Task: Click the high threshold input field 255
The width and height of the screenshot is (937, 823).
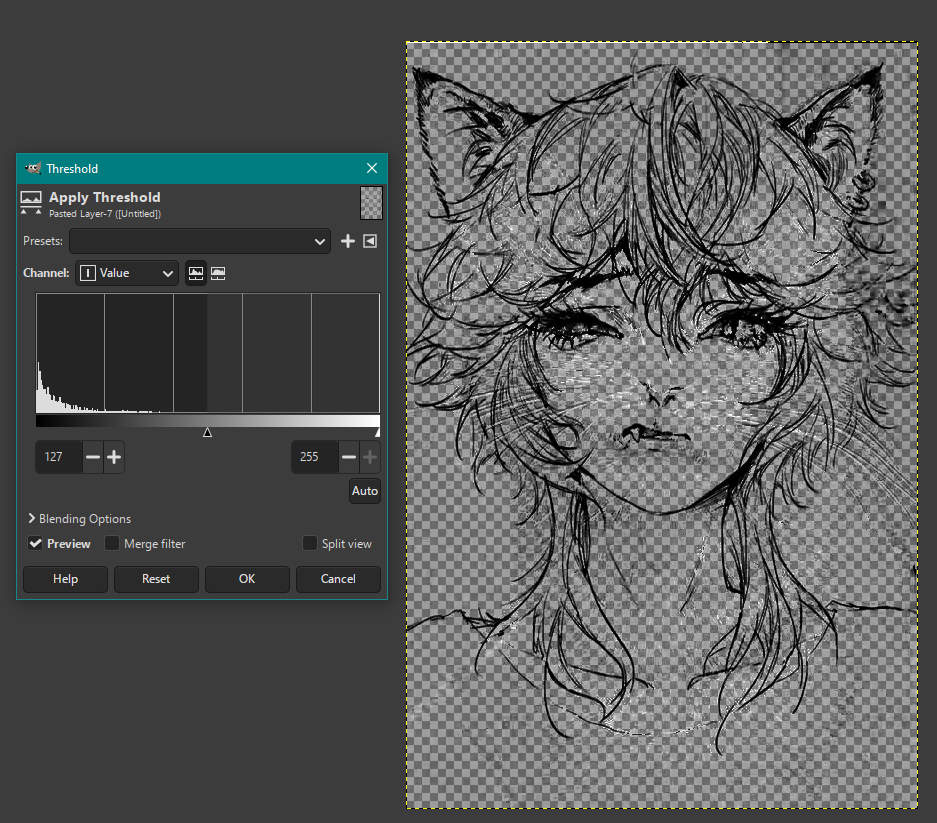Action: pyautogui.click(x=315, y=457)
